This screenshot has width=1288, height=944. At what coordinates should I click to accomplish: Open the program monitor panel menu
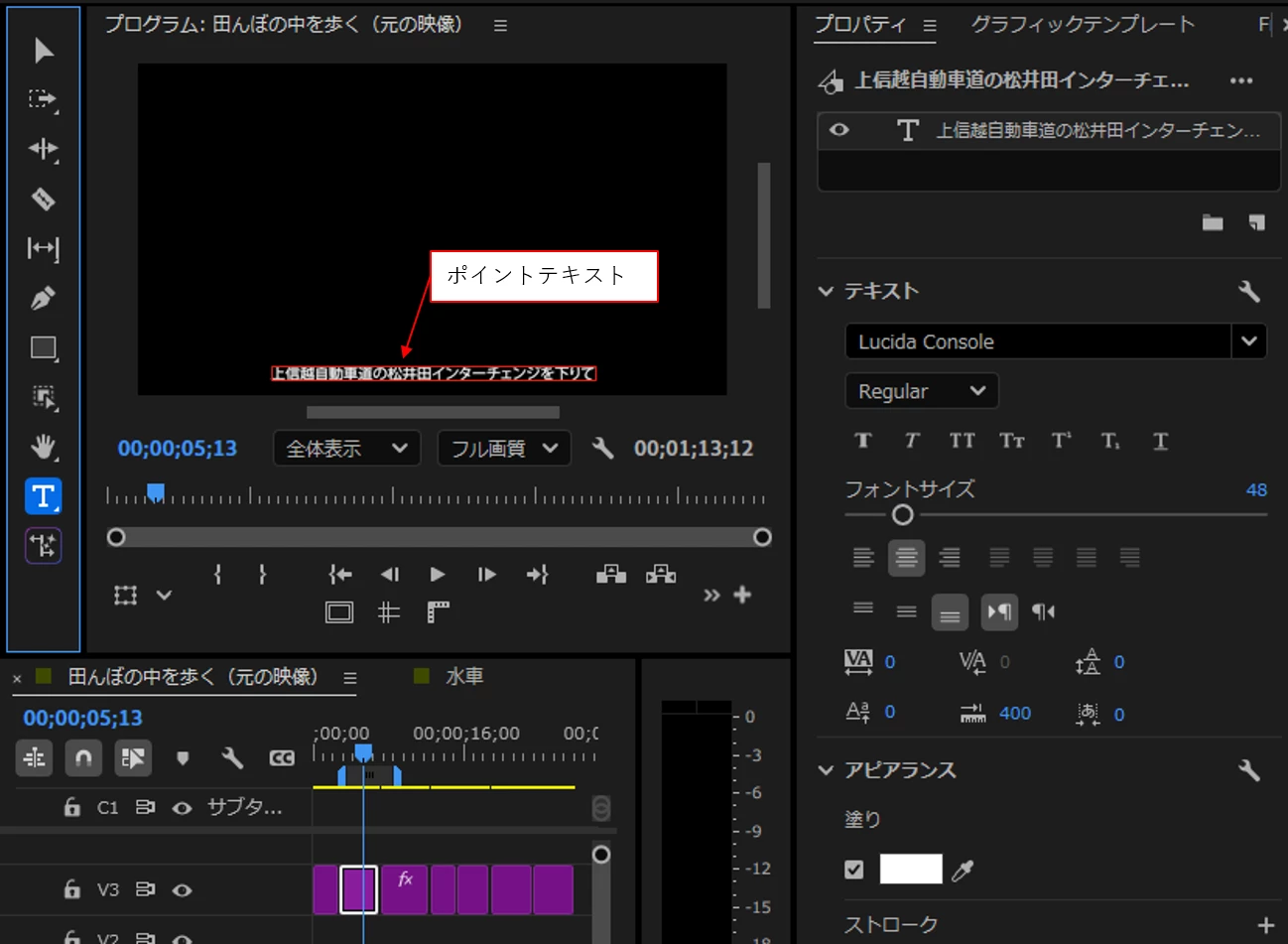(500, 26)
